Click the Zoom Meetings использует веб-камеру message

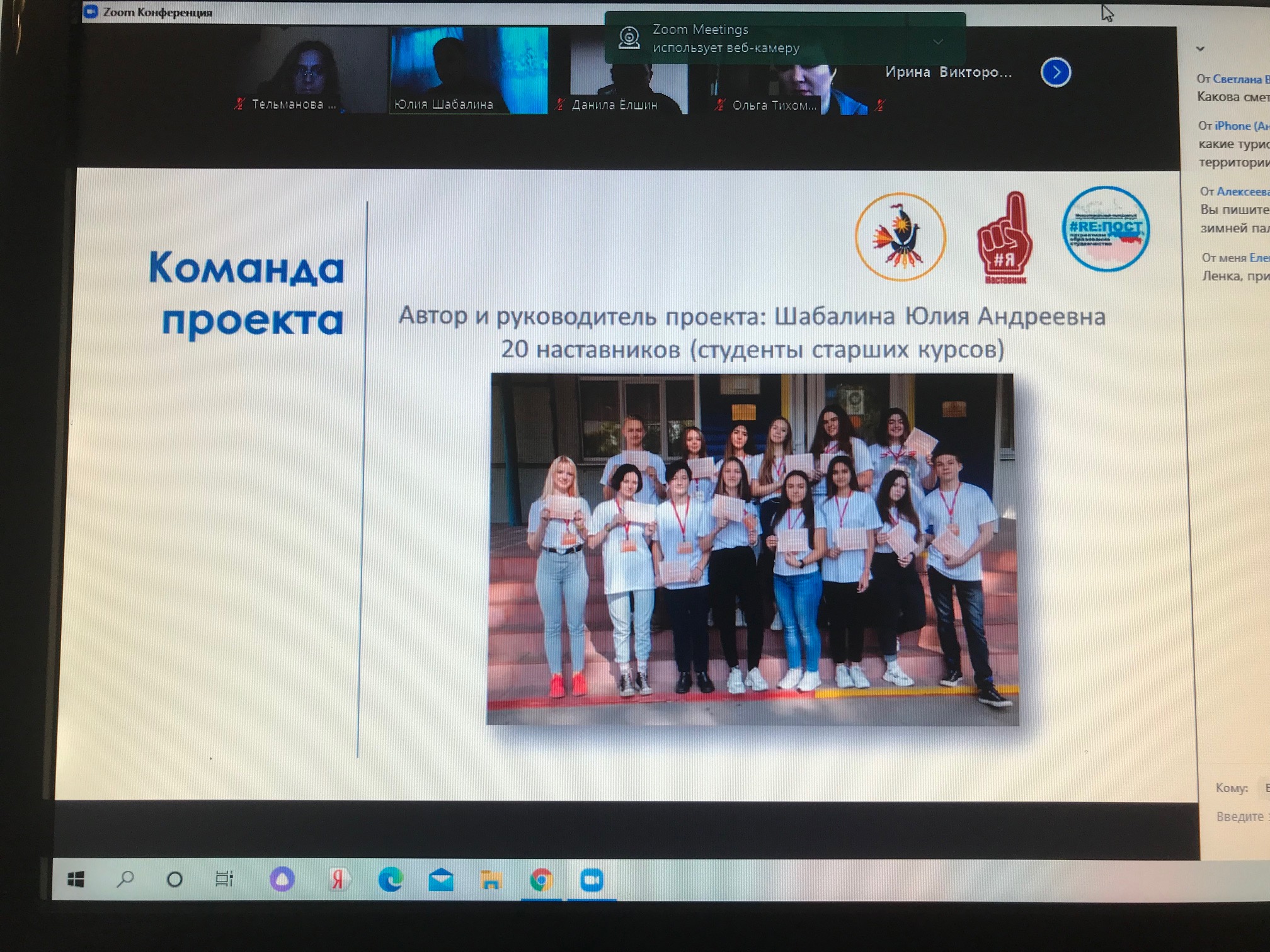tap(726, 38)
